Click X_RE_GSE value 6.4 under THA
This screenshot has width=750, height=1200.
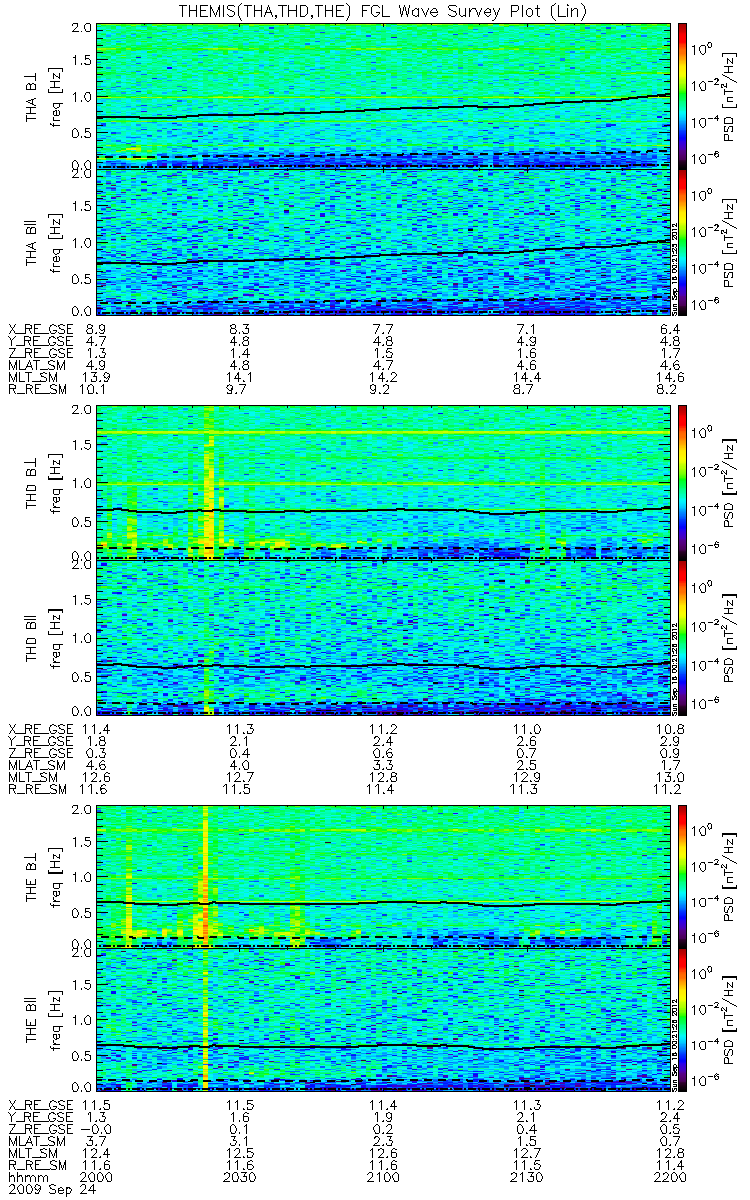pos(670,329)
